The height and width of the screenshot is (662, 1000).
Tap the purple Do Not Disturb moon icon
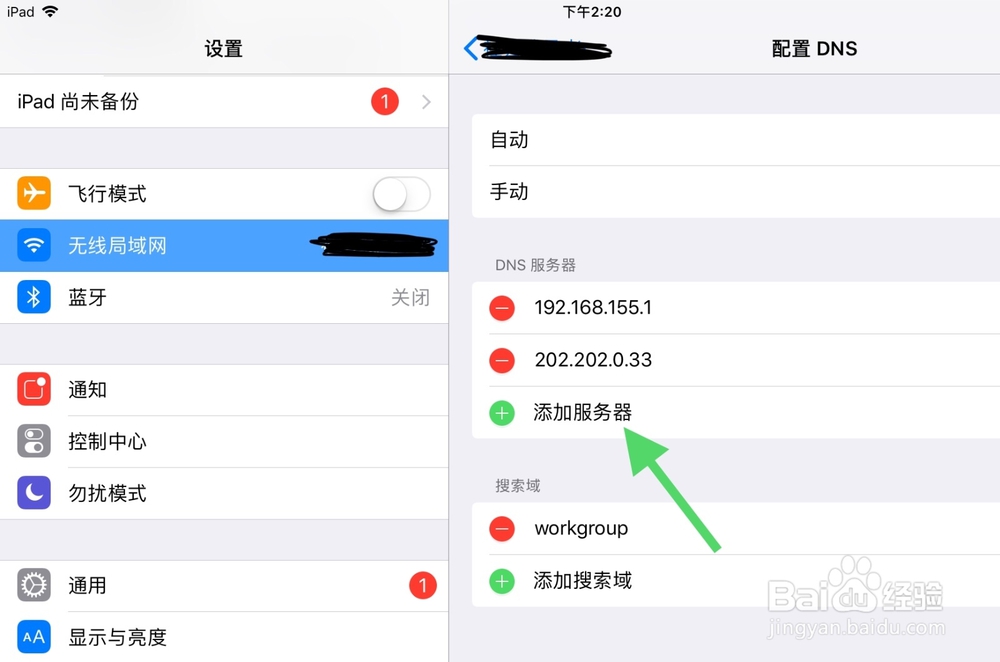pos(34,493)
